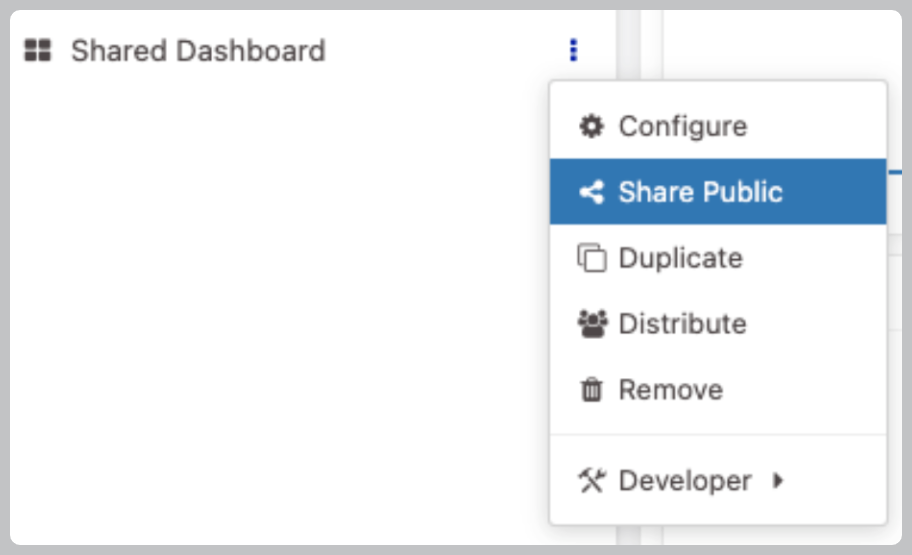Click the blue line right of menu
The height and width of the screenshot is (555, 912).
coord(895,172)
